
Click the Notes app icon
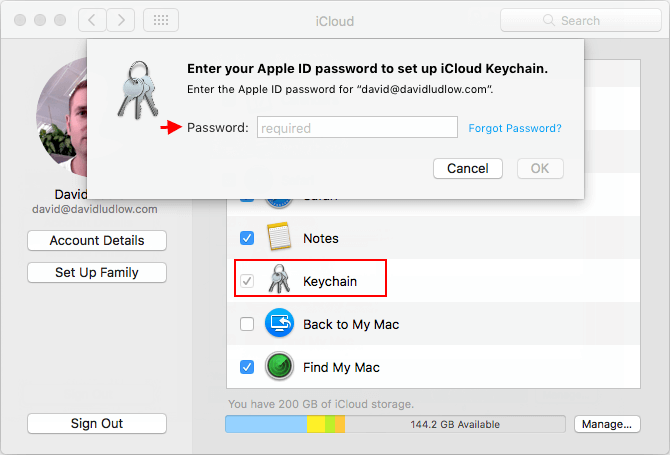[279, 236]
